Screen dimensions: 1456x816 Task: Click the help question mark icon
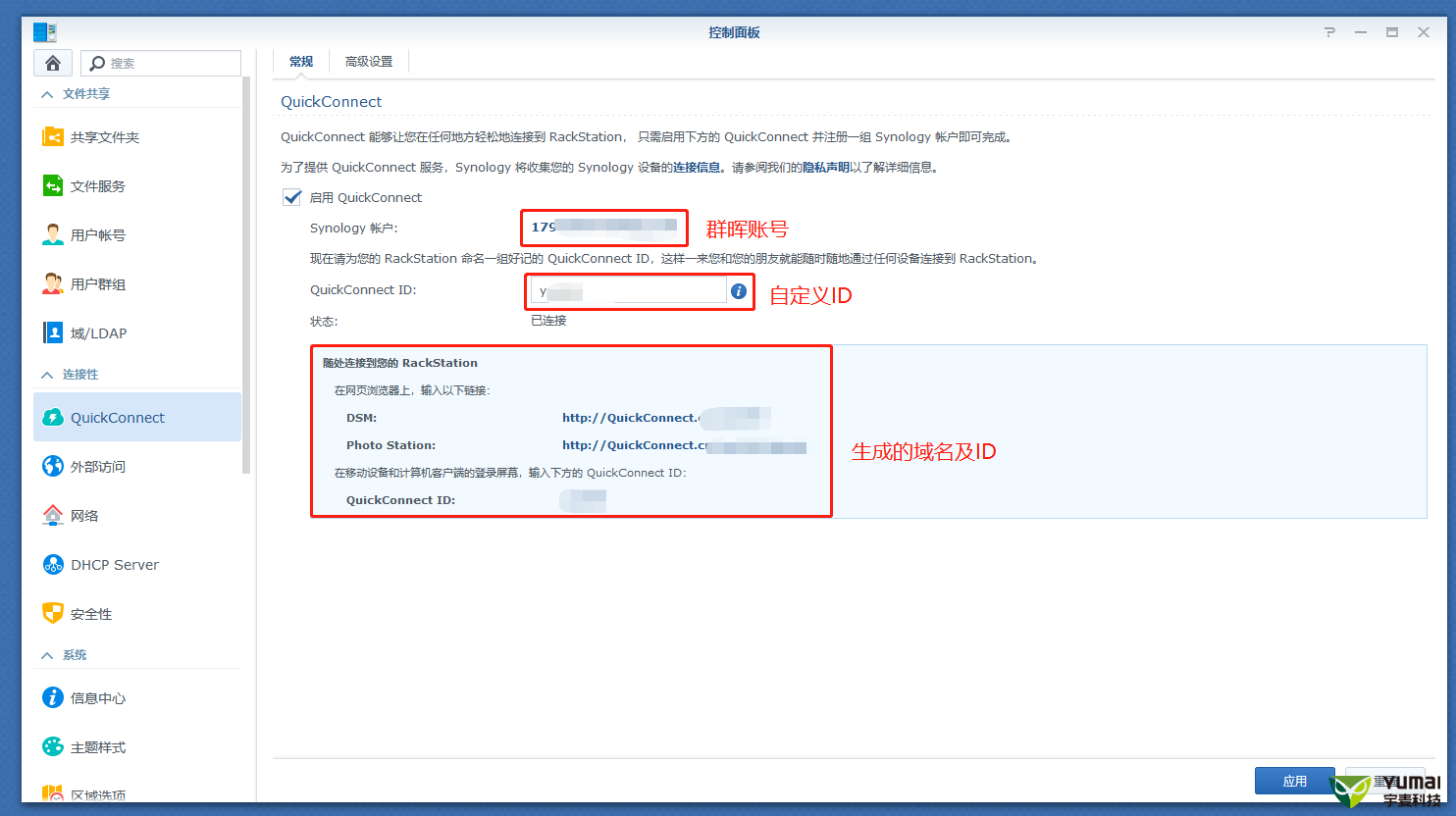coord(1329,32)
